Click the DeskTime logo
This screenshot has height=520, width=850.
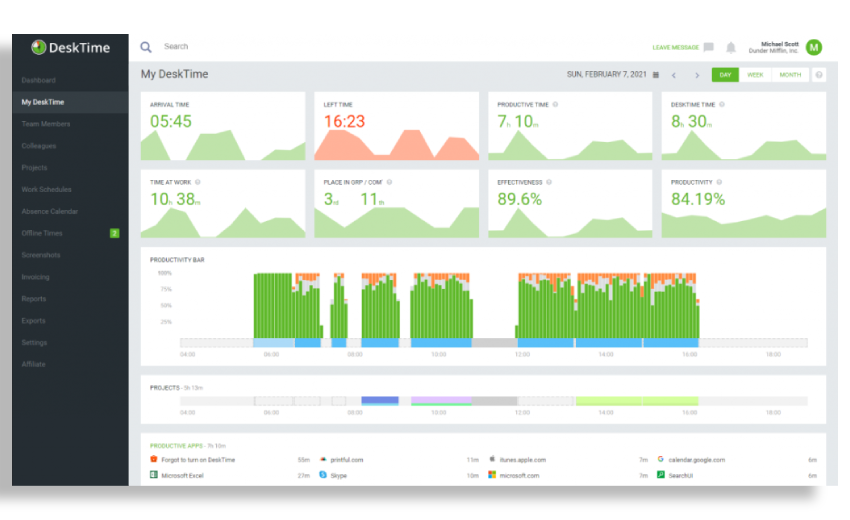point(70,48)
